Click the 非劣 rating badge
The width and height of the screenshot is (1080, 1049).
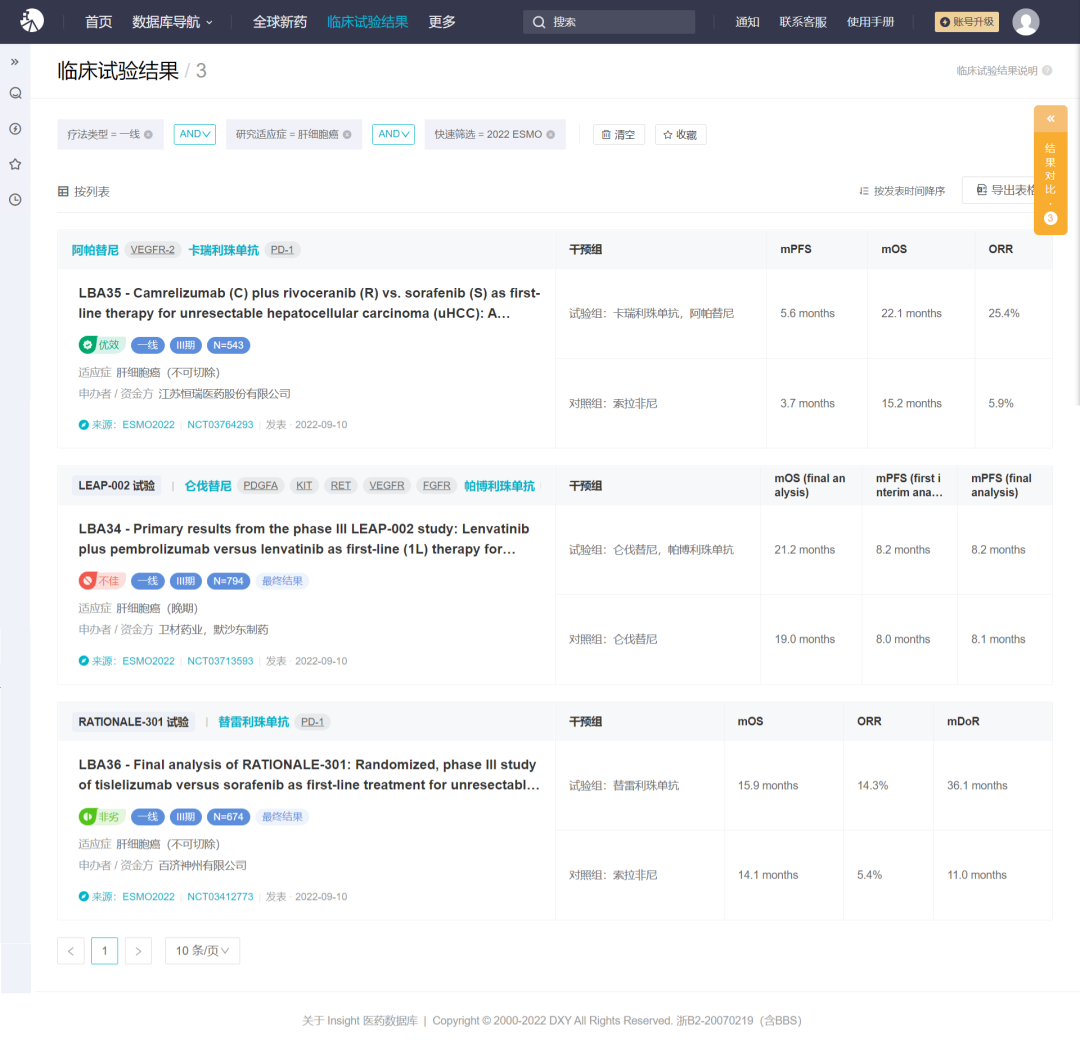[101, 817]
